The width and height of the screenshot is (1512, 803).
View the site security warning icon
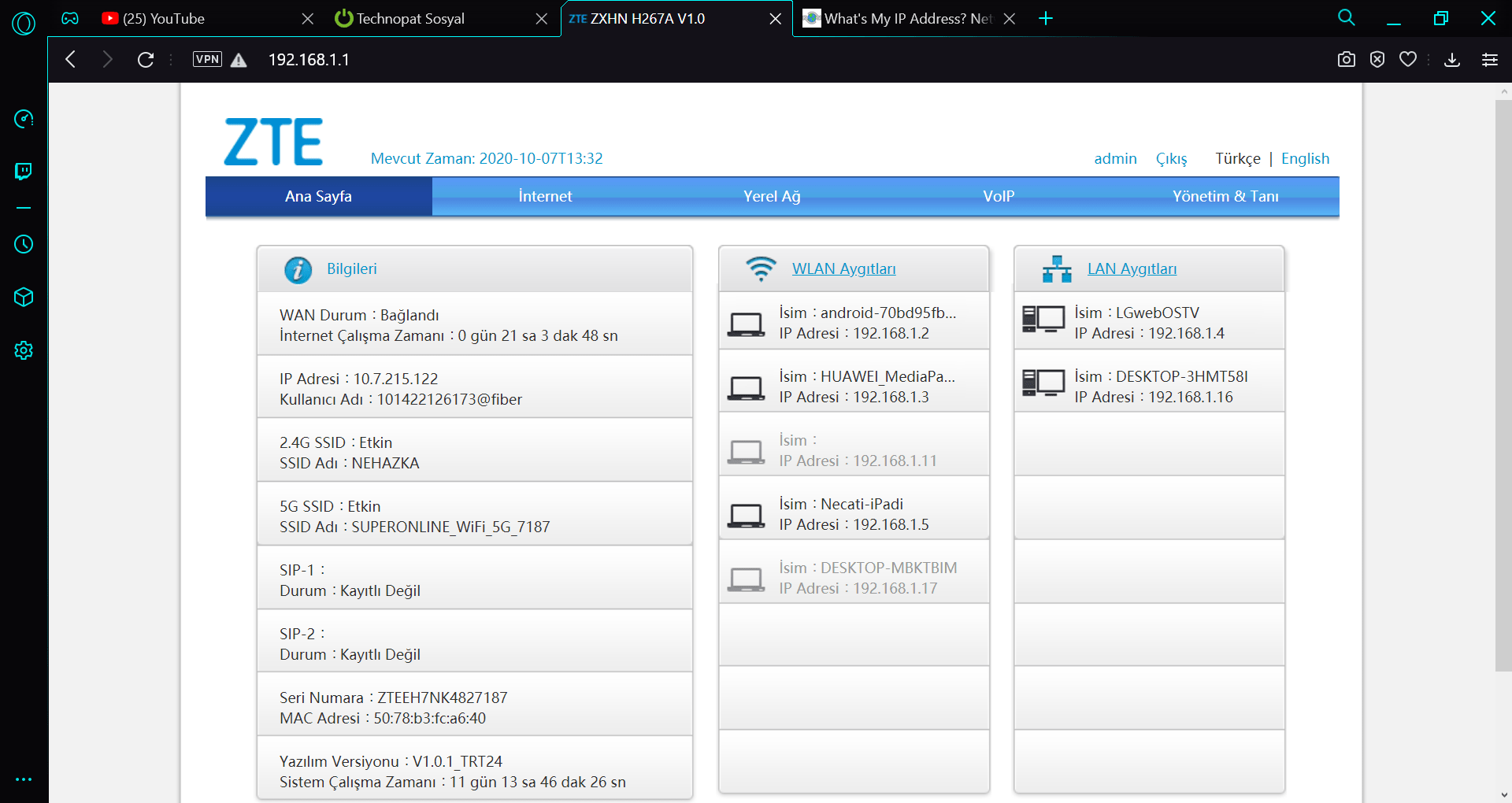pos(239,60)
